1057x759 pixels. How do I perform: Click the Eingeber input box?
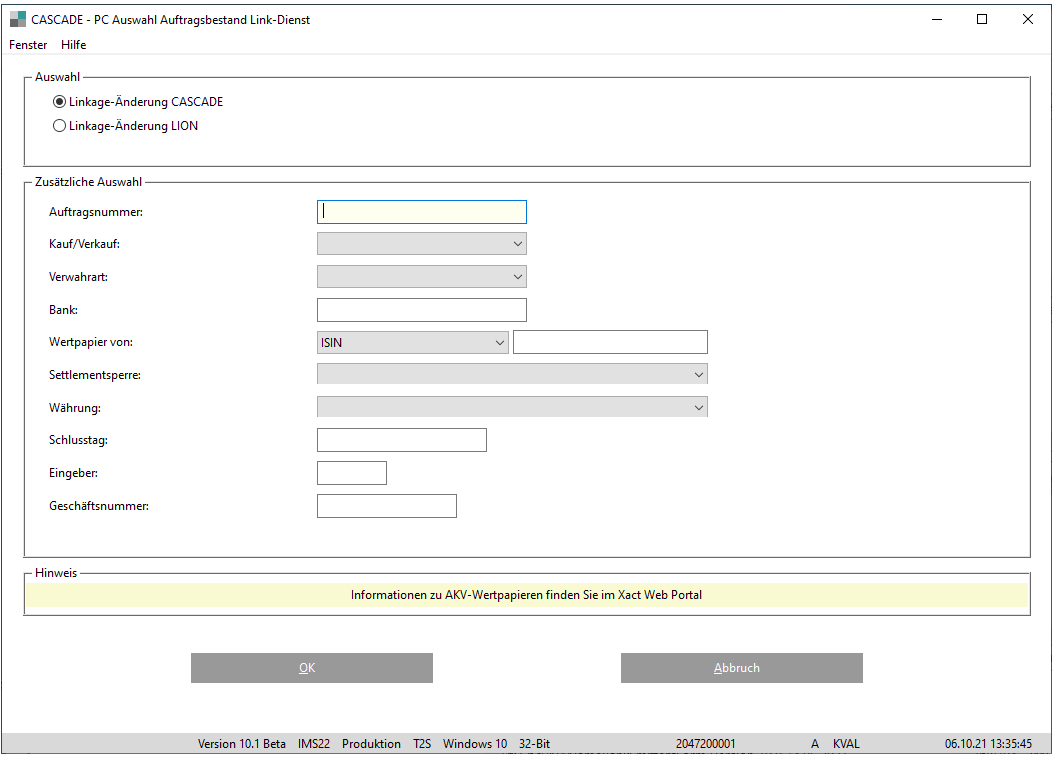coord(351,473)
